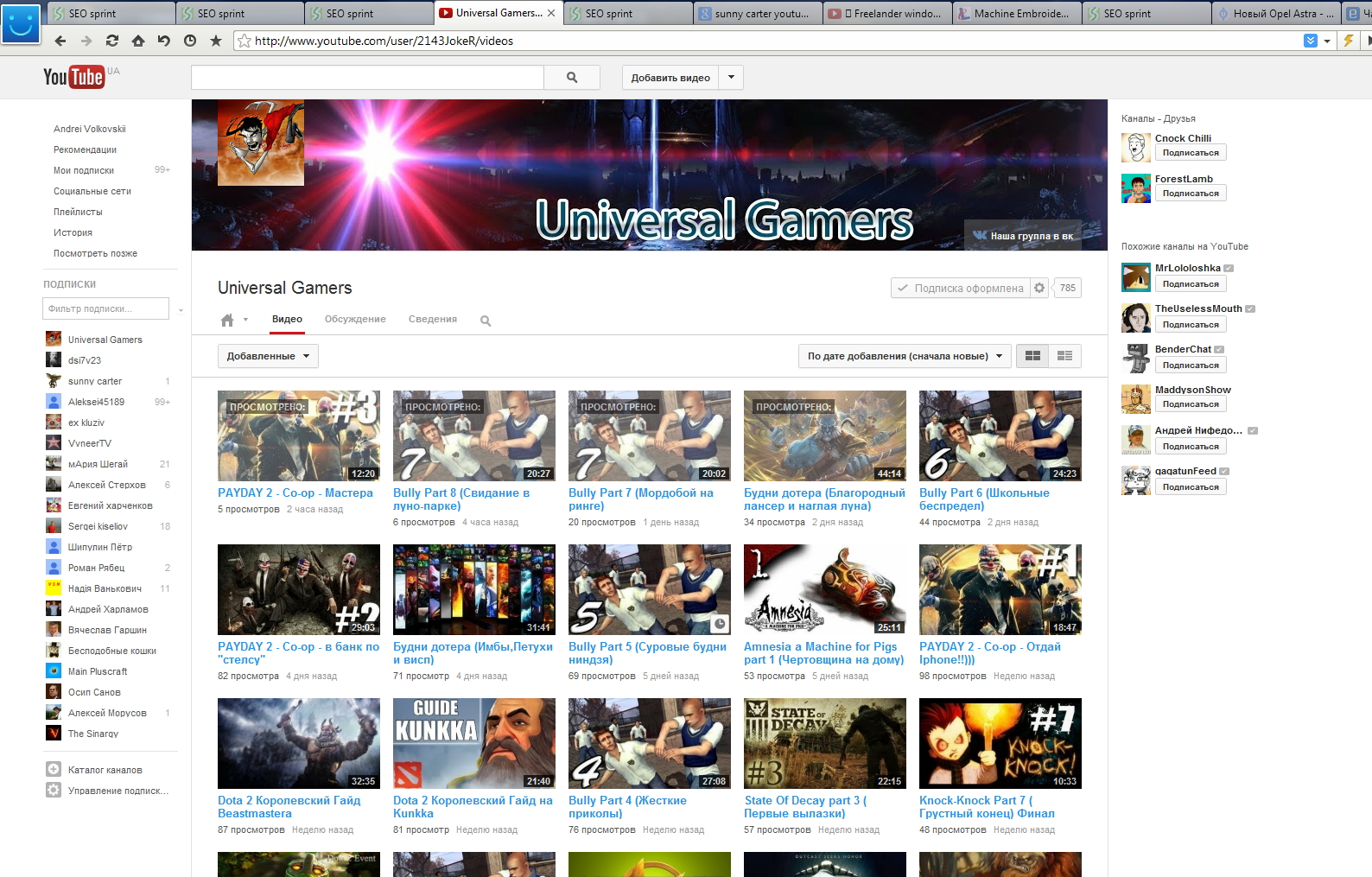This screenshot has width=1372, height=877.
Task: Click the smiley browser logo button
Action: [x=21, y=23]
